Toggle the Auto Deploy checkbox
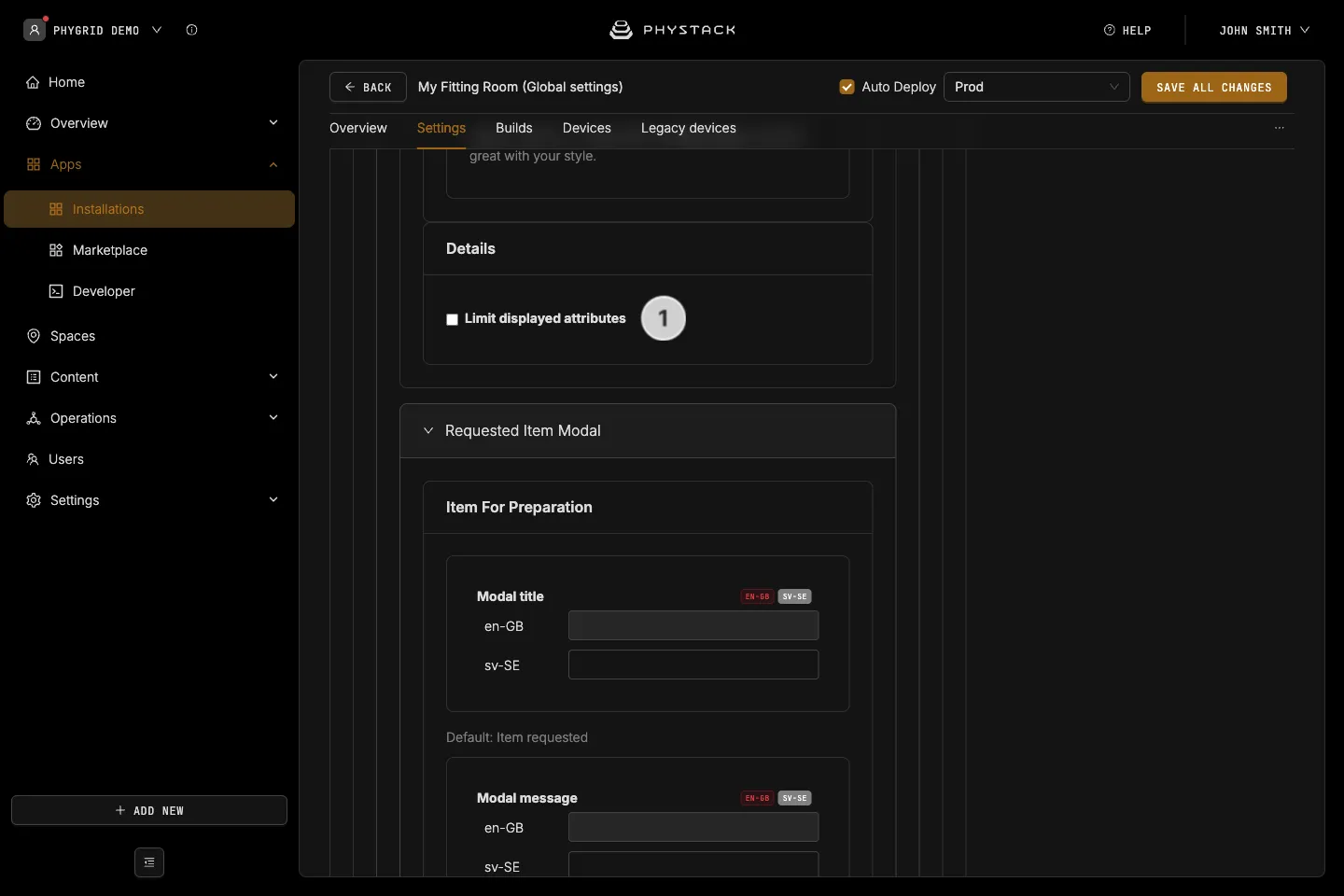1344x896 pixels. [x=847, y=87]
